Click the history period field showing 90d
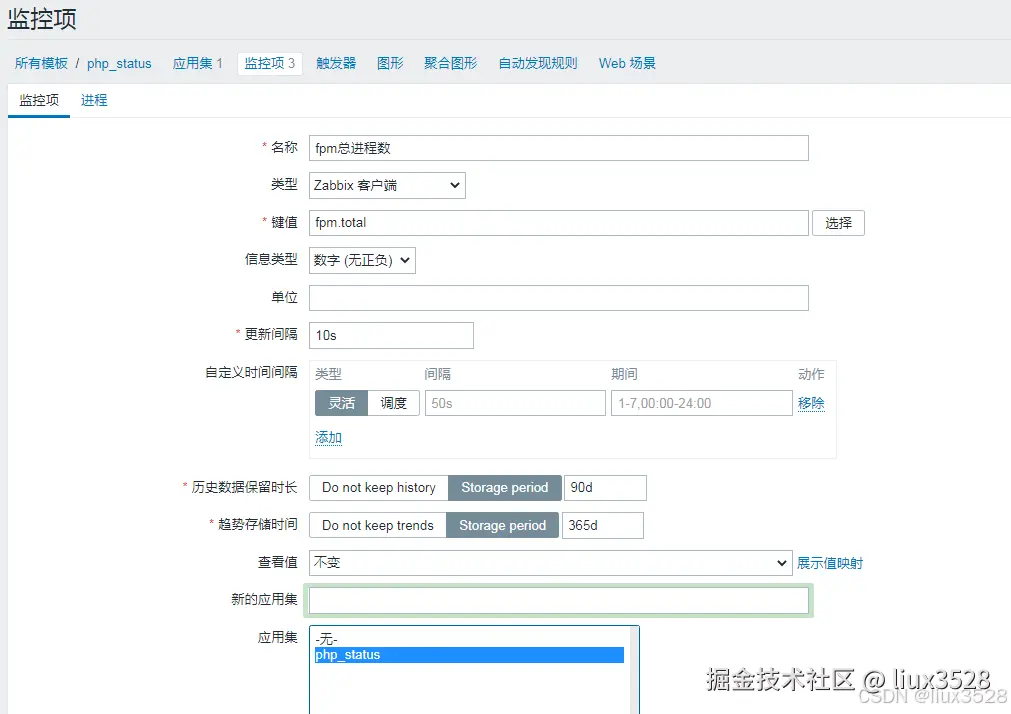The height and width of the screenshot is (714, 1011). 605,488
